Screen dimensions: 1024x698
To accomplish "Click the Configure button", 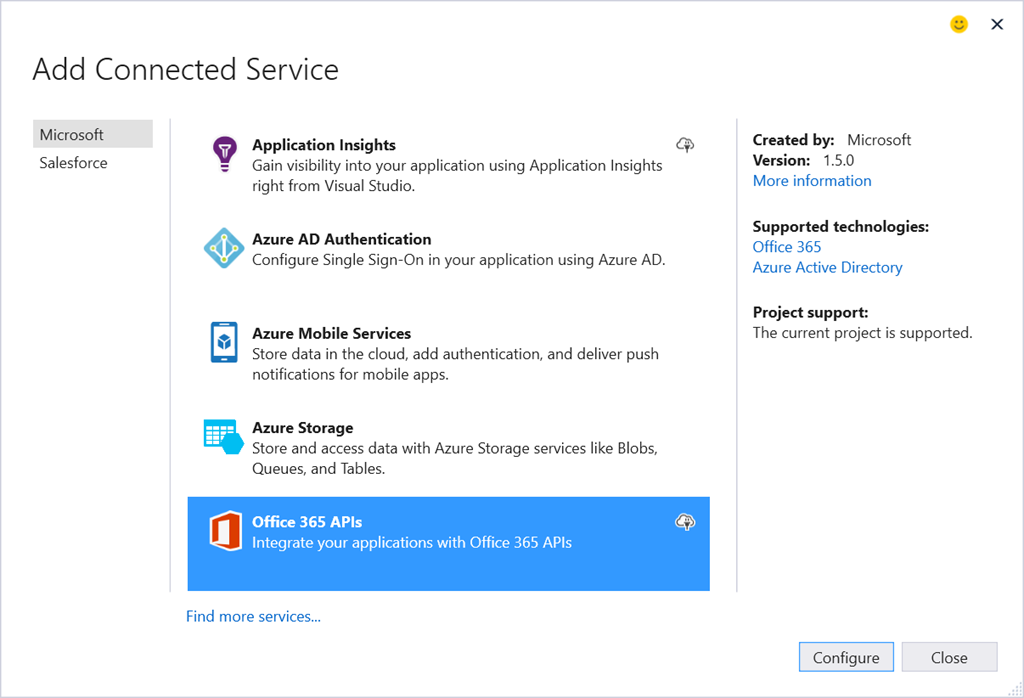I will click(x=846, y=657).
